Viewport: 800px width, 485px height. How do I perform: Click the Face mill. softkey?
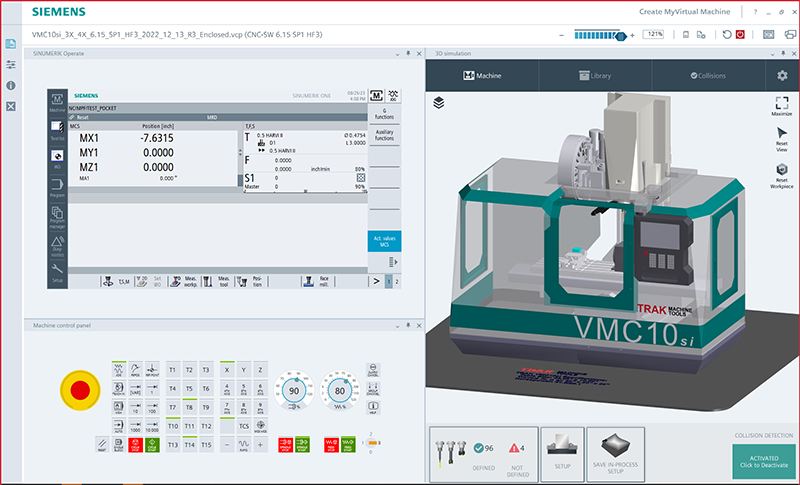317,282
